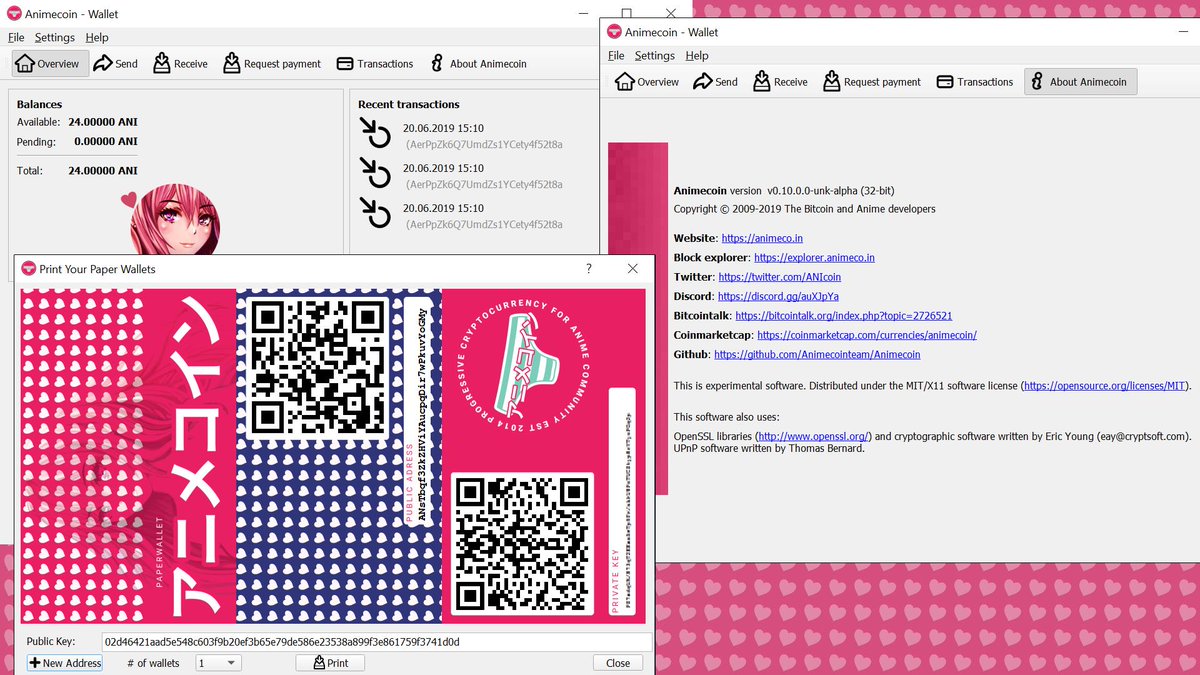Click the X icon of paper wallet dialog
The image size is (1200, 675).
[x=632, y=269]
